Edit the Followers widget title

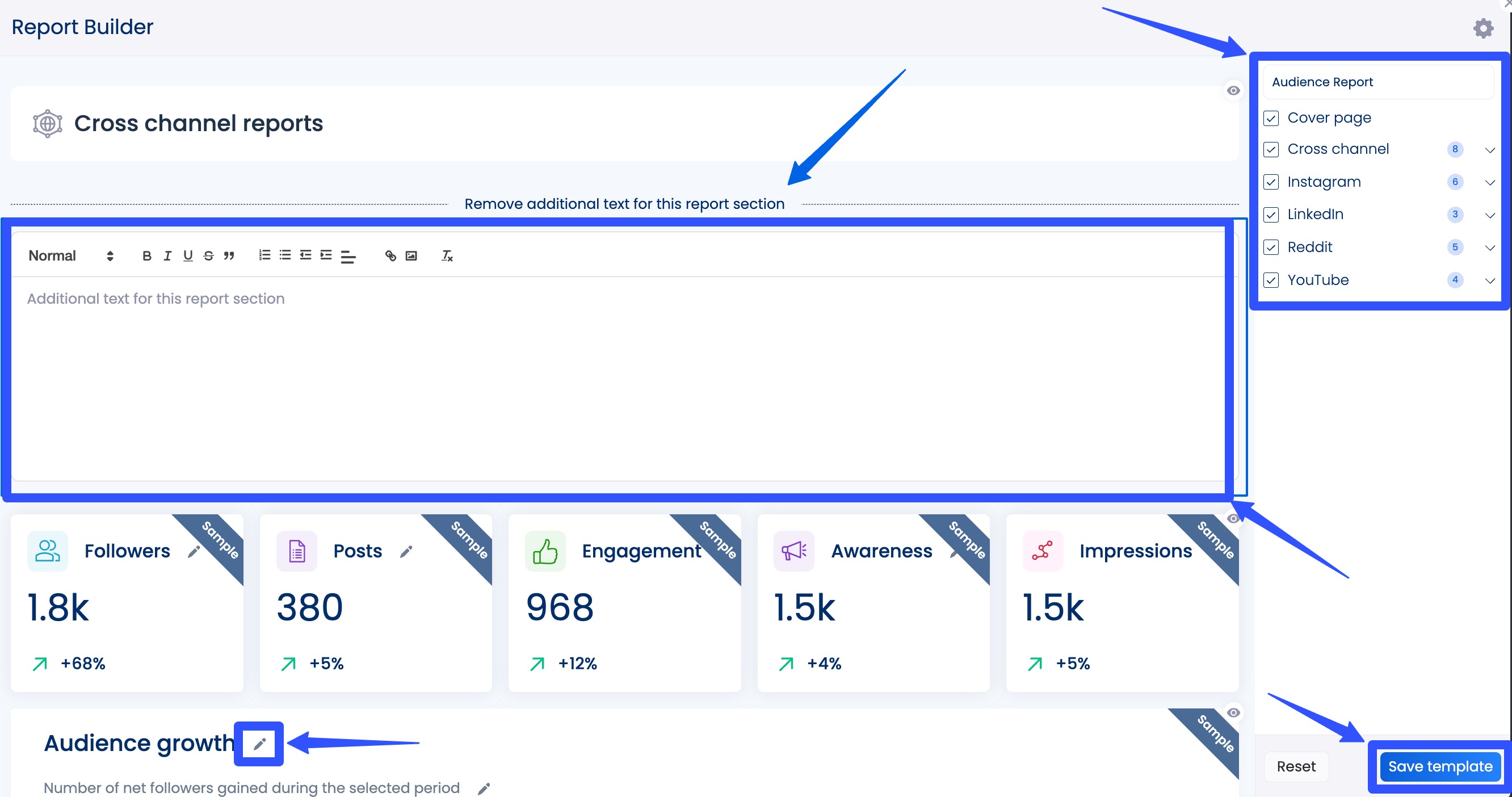click(x=195, y=552)
